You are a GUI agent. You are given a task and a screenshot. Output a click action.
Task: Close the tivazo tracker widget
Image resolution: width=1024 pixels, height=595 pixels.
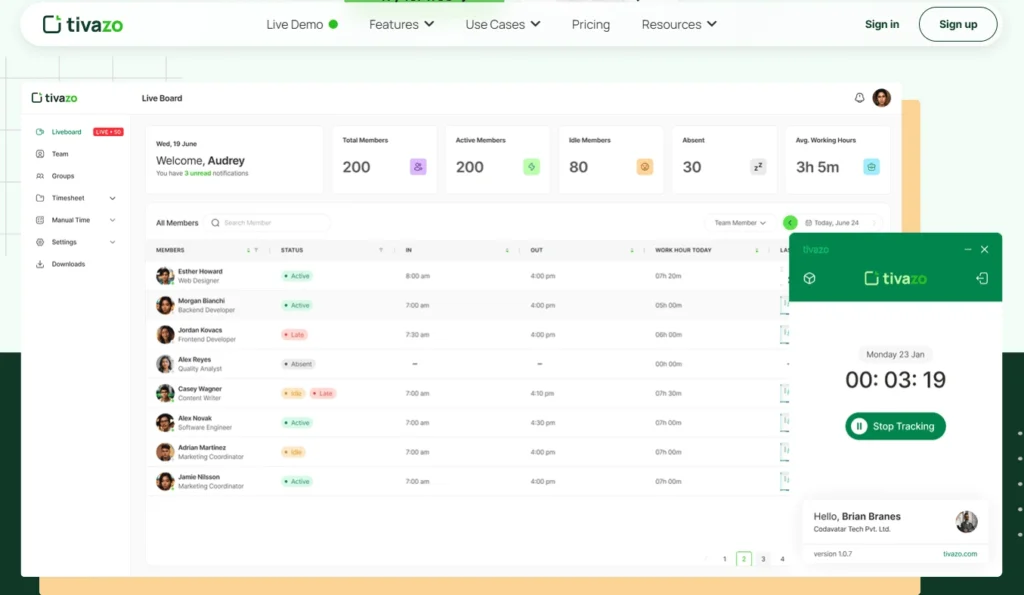984,249
